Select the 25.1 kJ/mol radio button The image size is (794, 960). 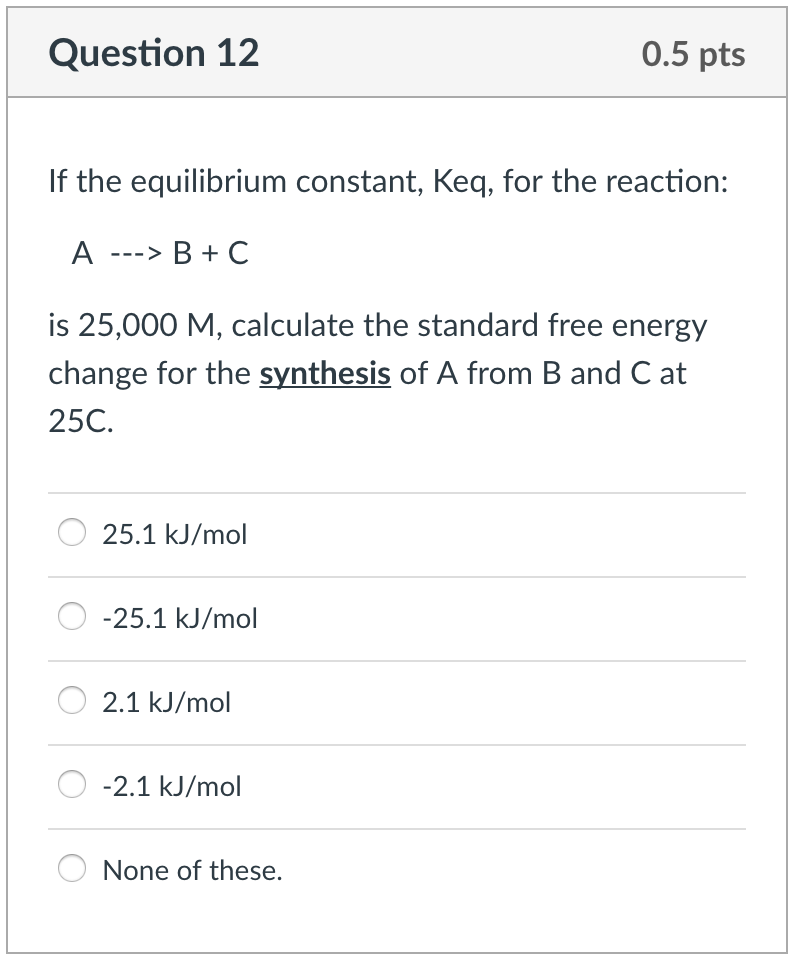tap(71, 533)
